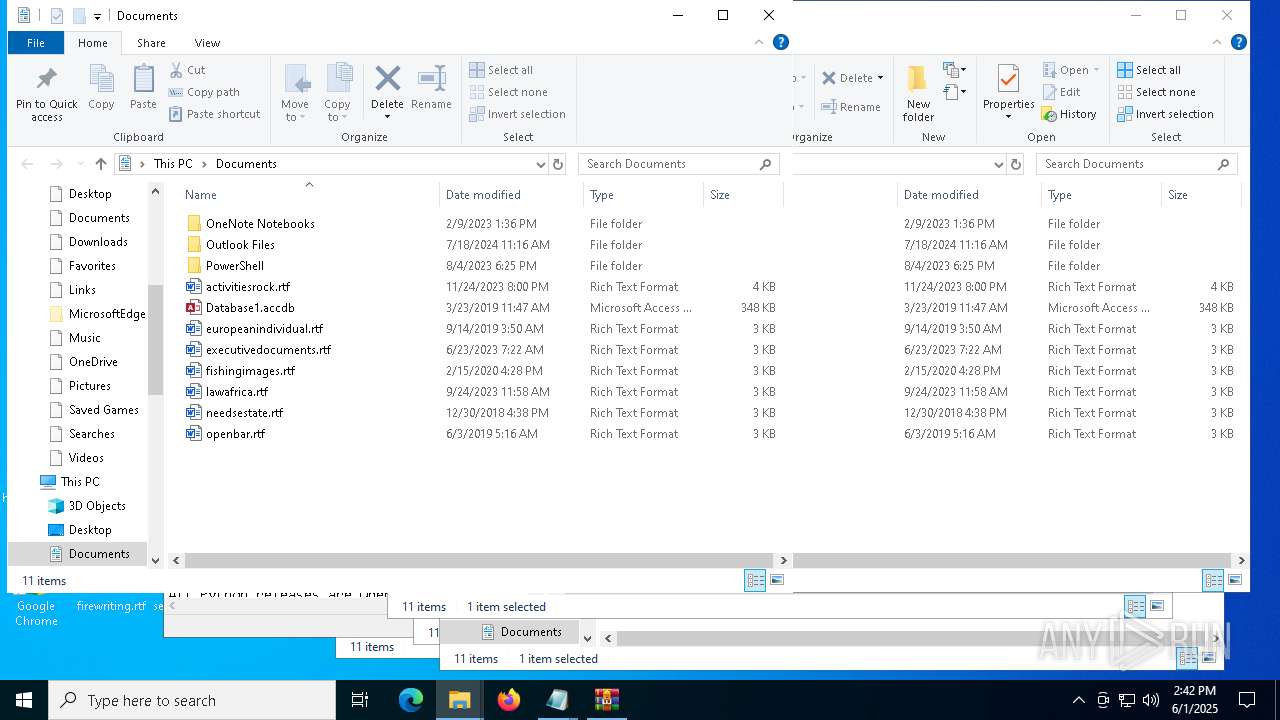Select 3D Objects in navigation pane

coord(97,506)
